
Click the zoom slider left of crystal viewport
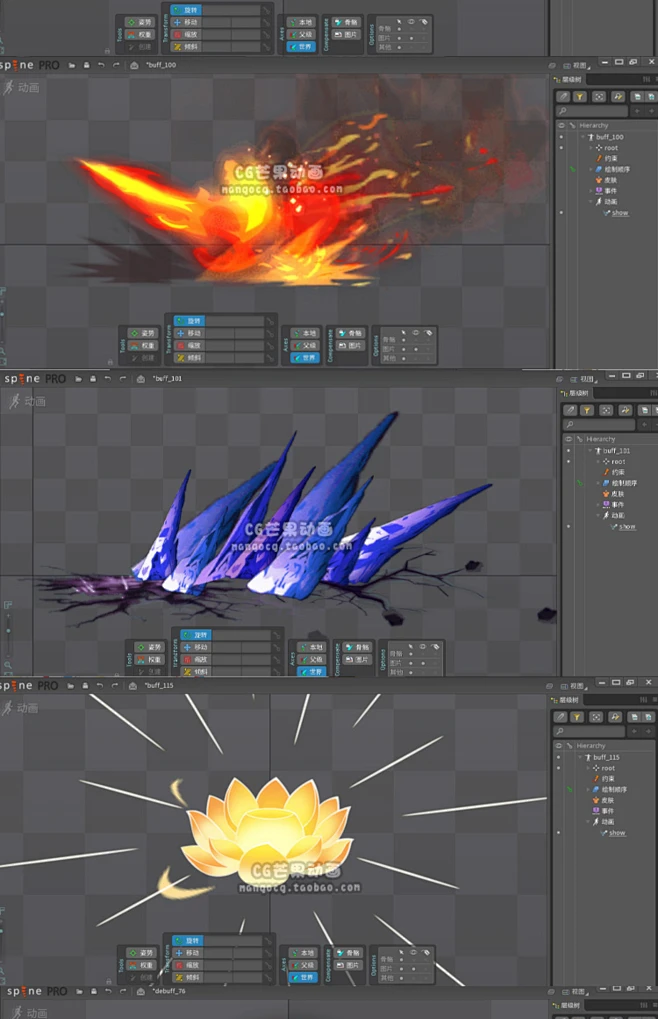tap(9, 632)
